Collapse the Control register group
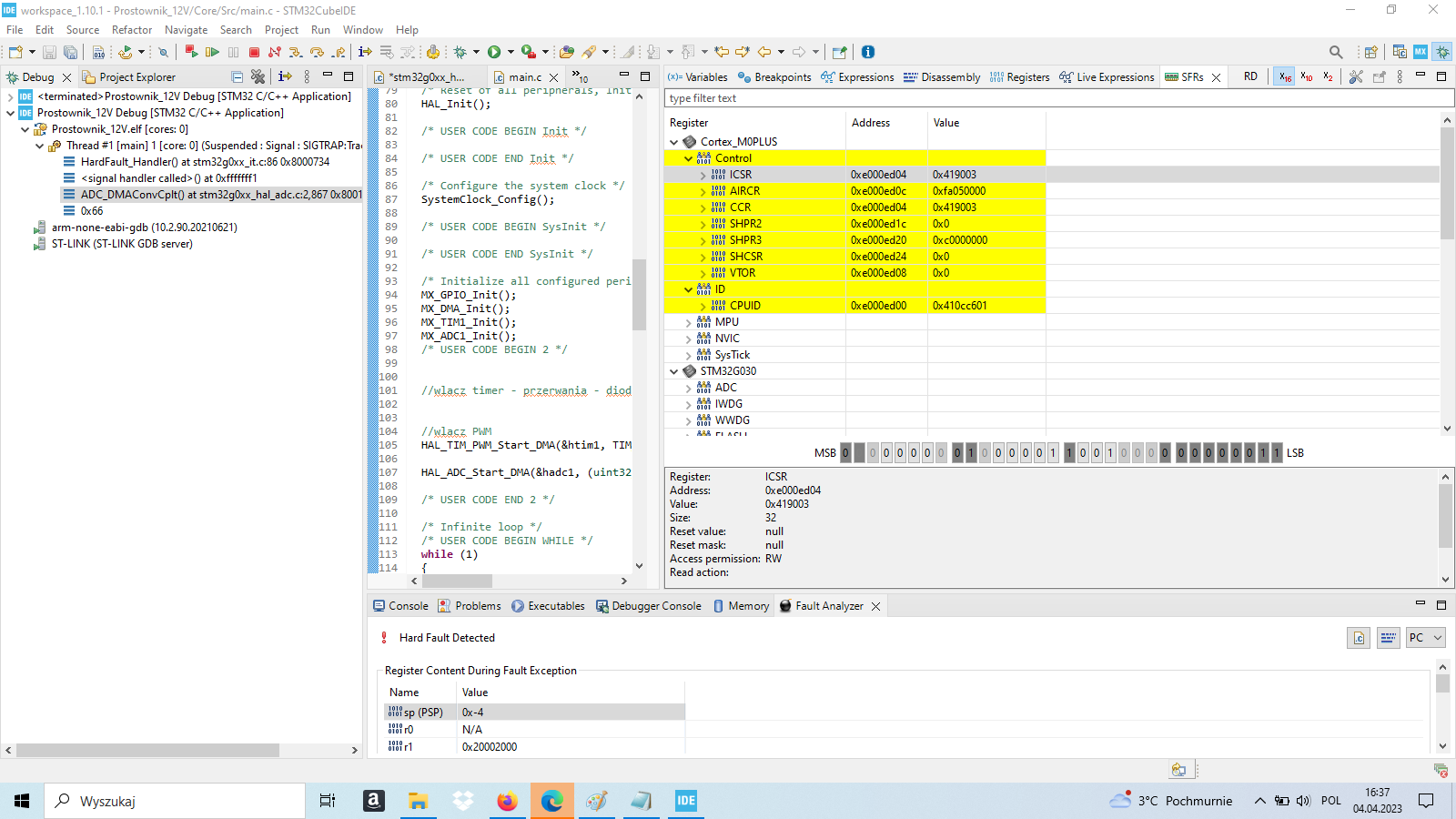 688,158
